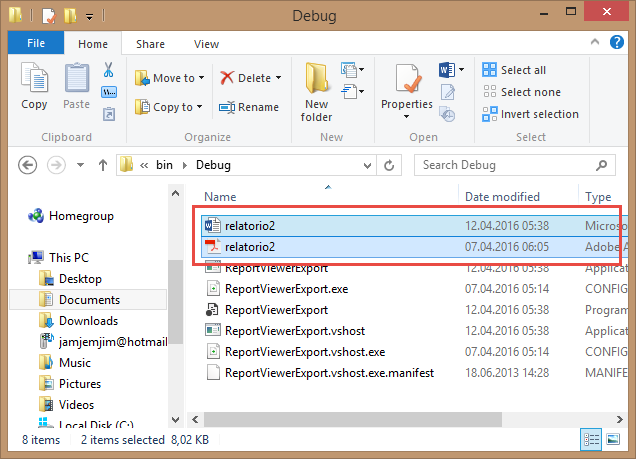Click the Paste icon in ribbon
Screen dimensions: 636x459
(76, 86)
